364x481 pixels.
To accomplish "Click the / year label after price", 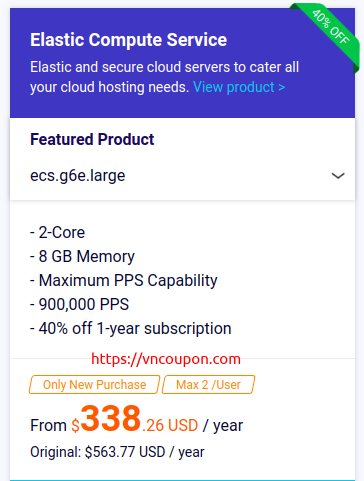I will pyautogui.click(x=223, y=426).
